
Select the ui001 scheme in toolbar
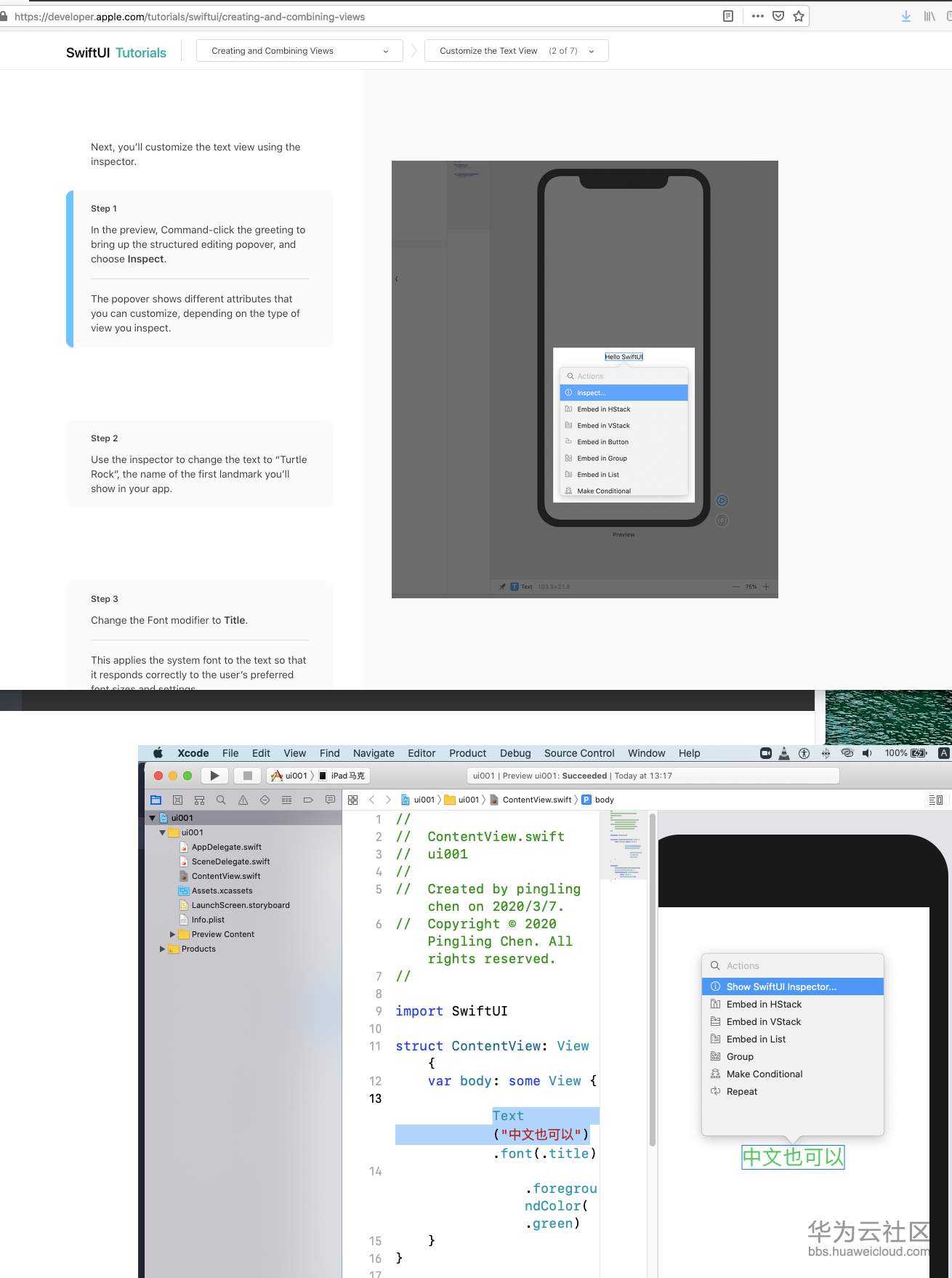pyautogui.click(x=289, y=776)
